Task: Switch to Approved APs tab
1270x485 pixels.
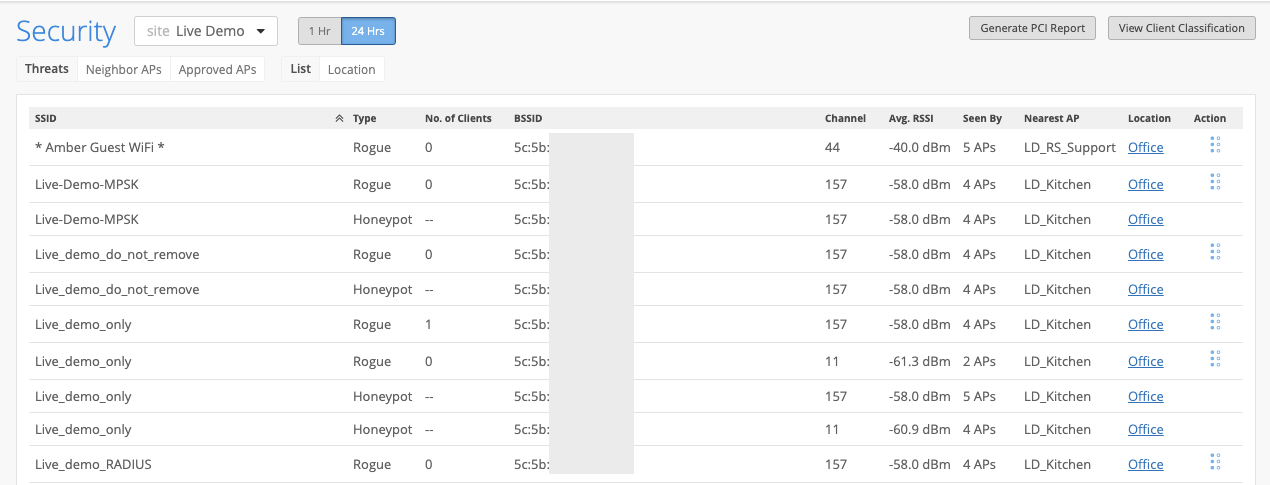Action: 217,69
